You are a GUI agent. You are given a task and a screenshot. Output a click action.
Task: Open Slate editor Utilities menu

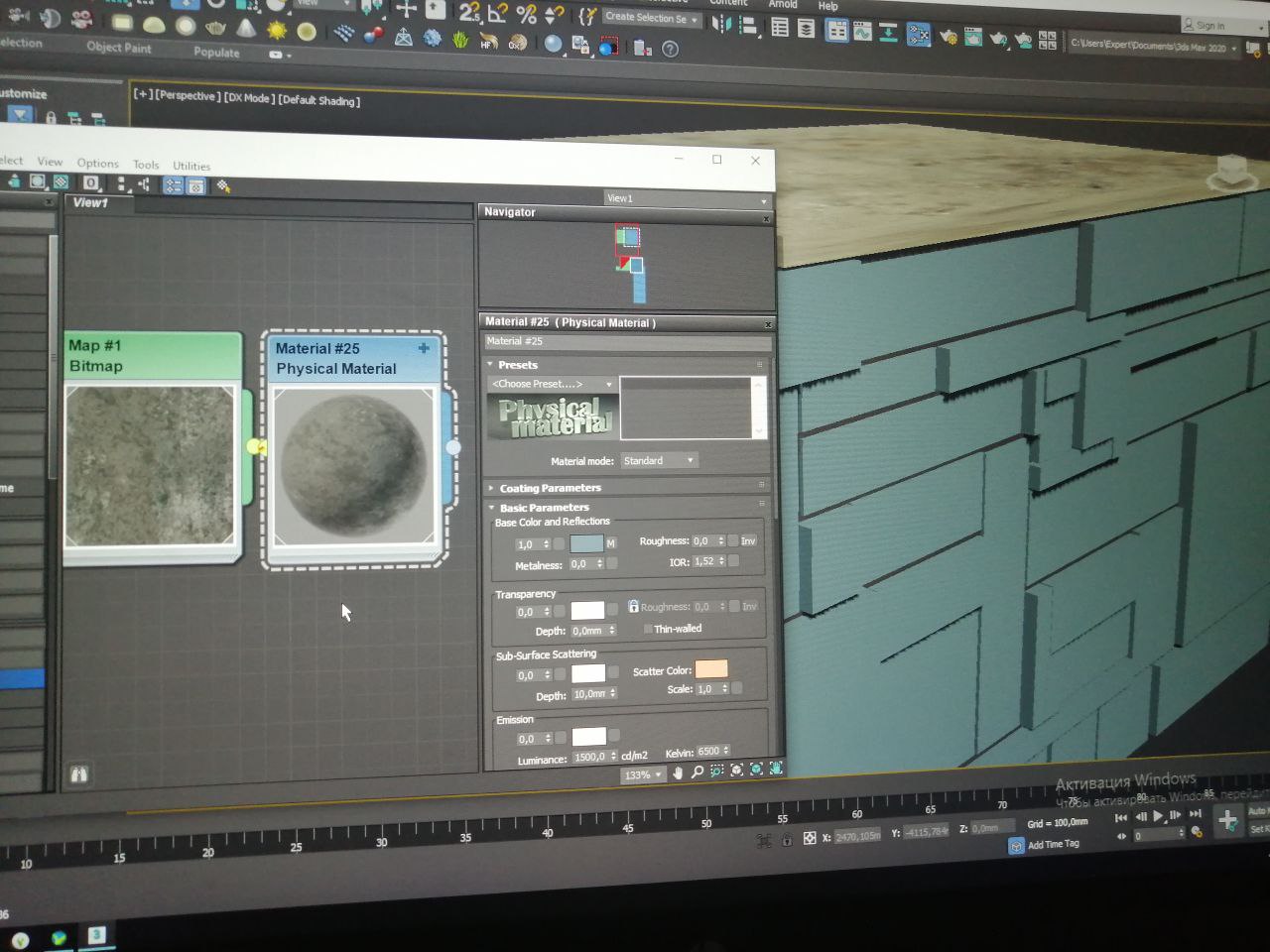click(x=191, y=166)
